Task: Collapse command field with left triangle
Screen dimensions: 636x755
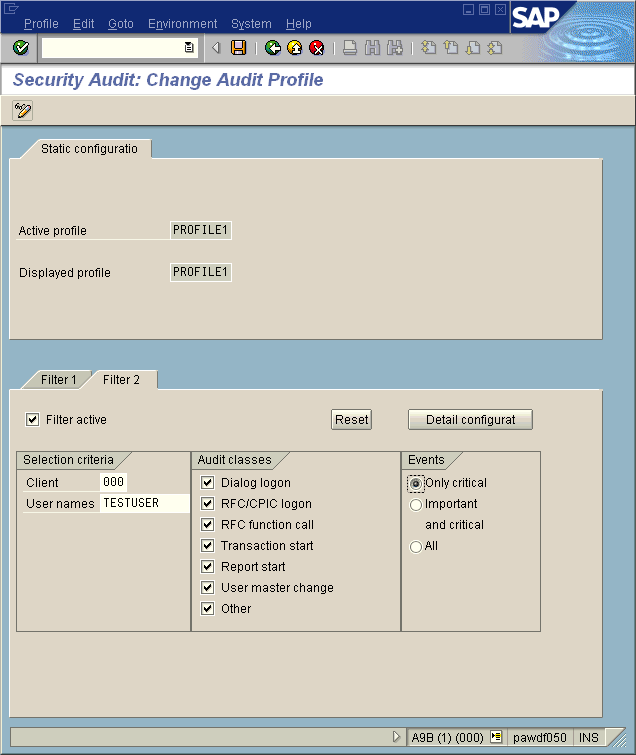Action: click(216, 48)
